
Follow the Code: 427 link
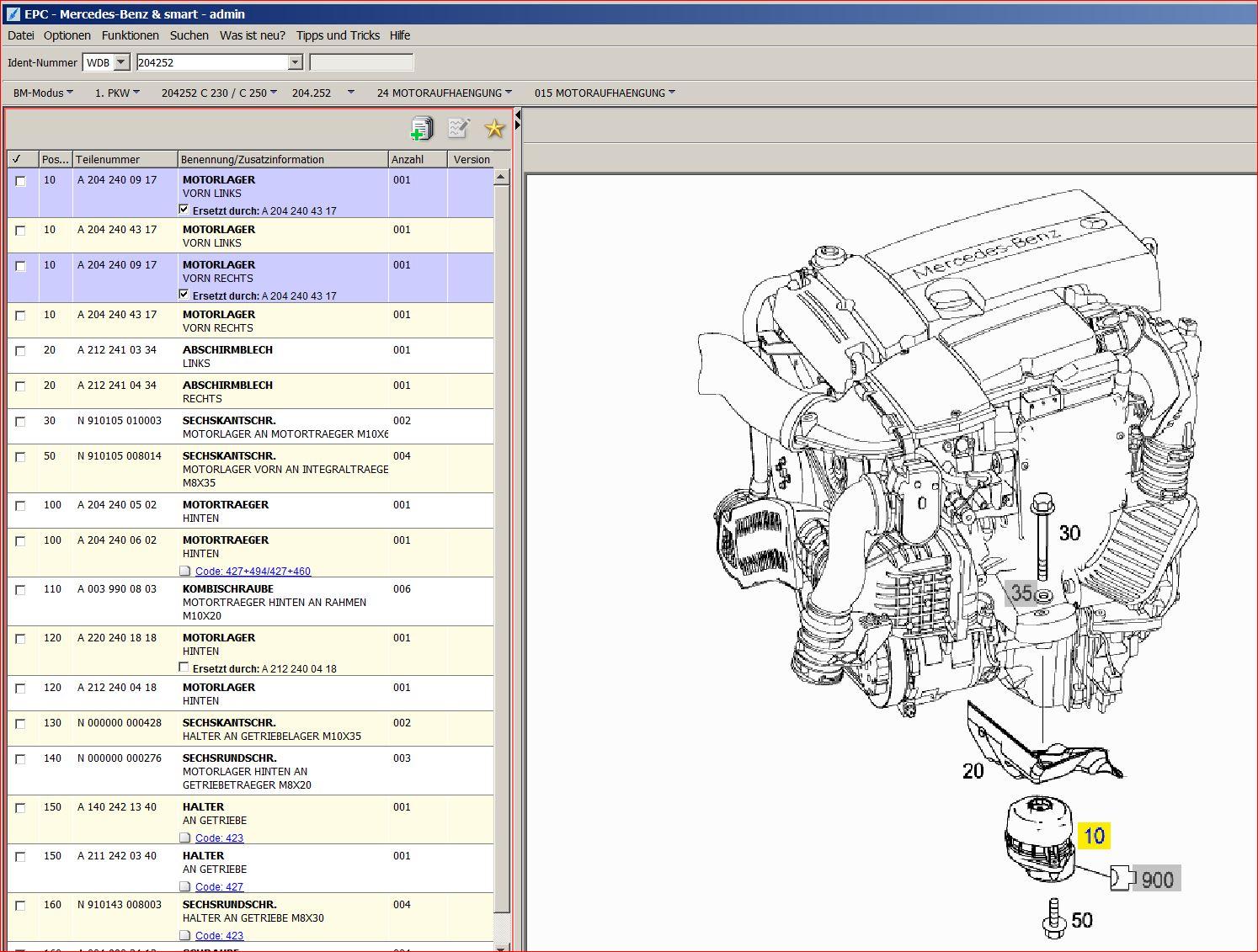click(219, 887)
